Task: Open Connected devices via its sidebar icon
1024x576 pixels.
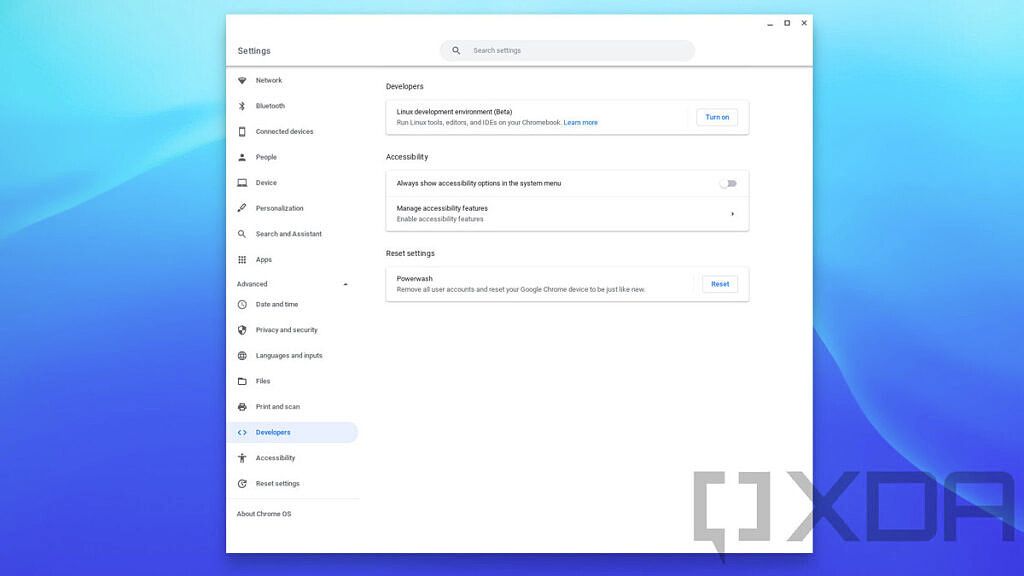Action: [240, 131]
